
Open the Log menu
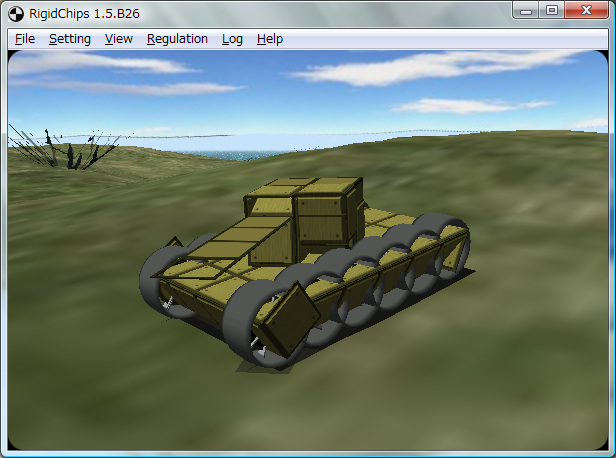click(x=232, y=39)
